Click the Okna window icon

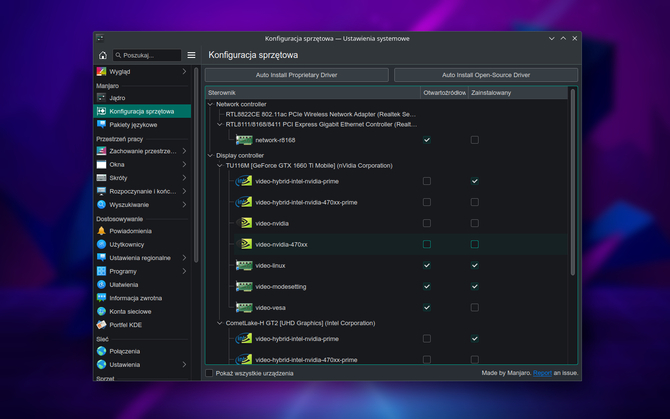pos(101,164)
